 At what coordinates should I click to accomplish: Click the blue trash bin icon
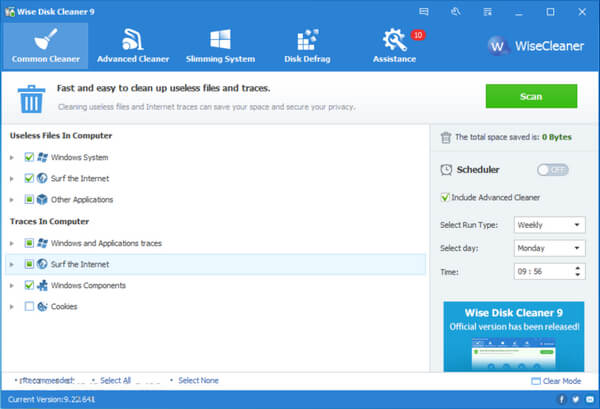click(31, 99)
